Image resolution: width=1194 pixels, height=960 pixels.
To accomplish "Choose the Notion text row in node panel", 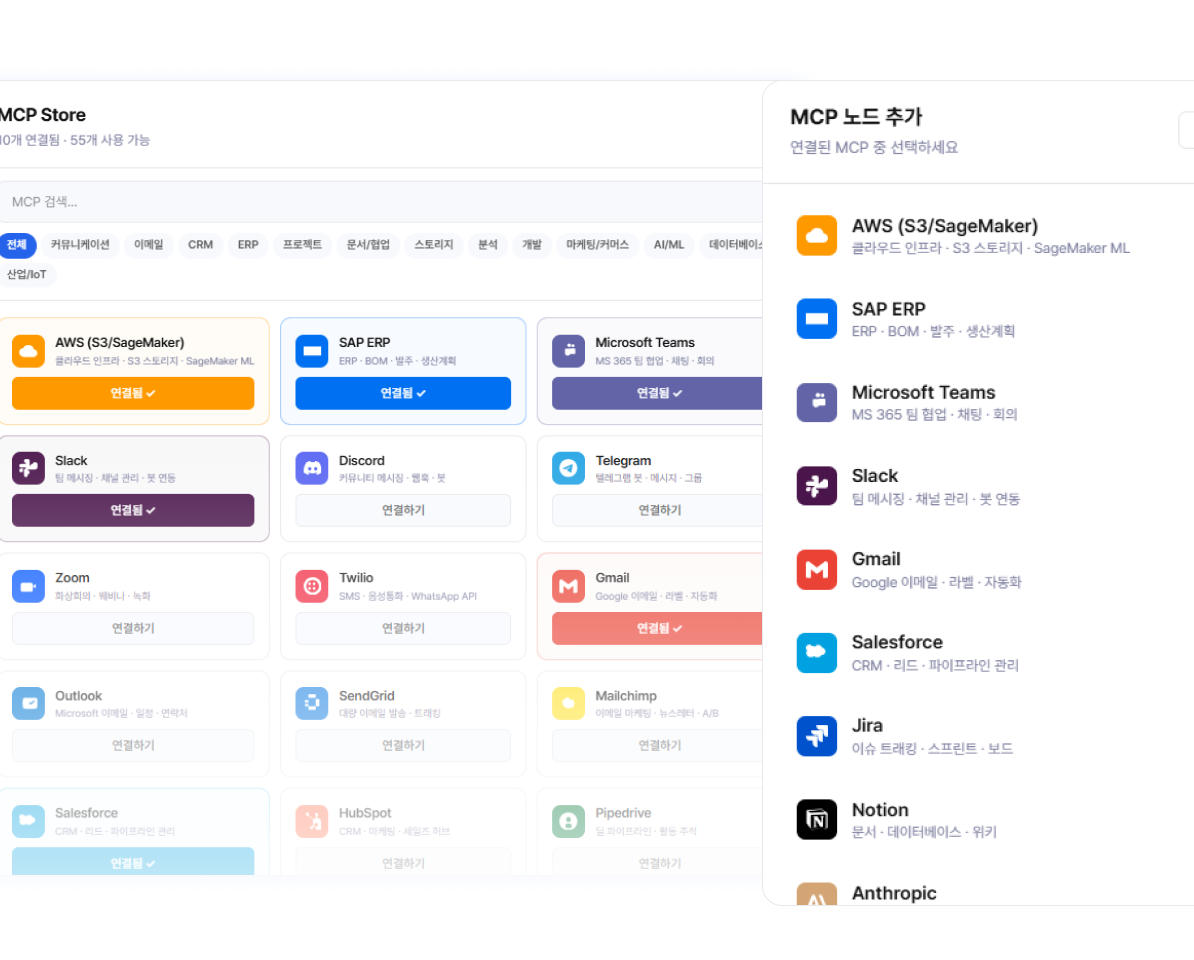I will coord(924,820).
